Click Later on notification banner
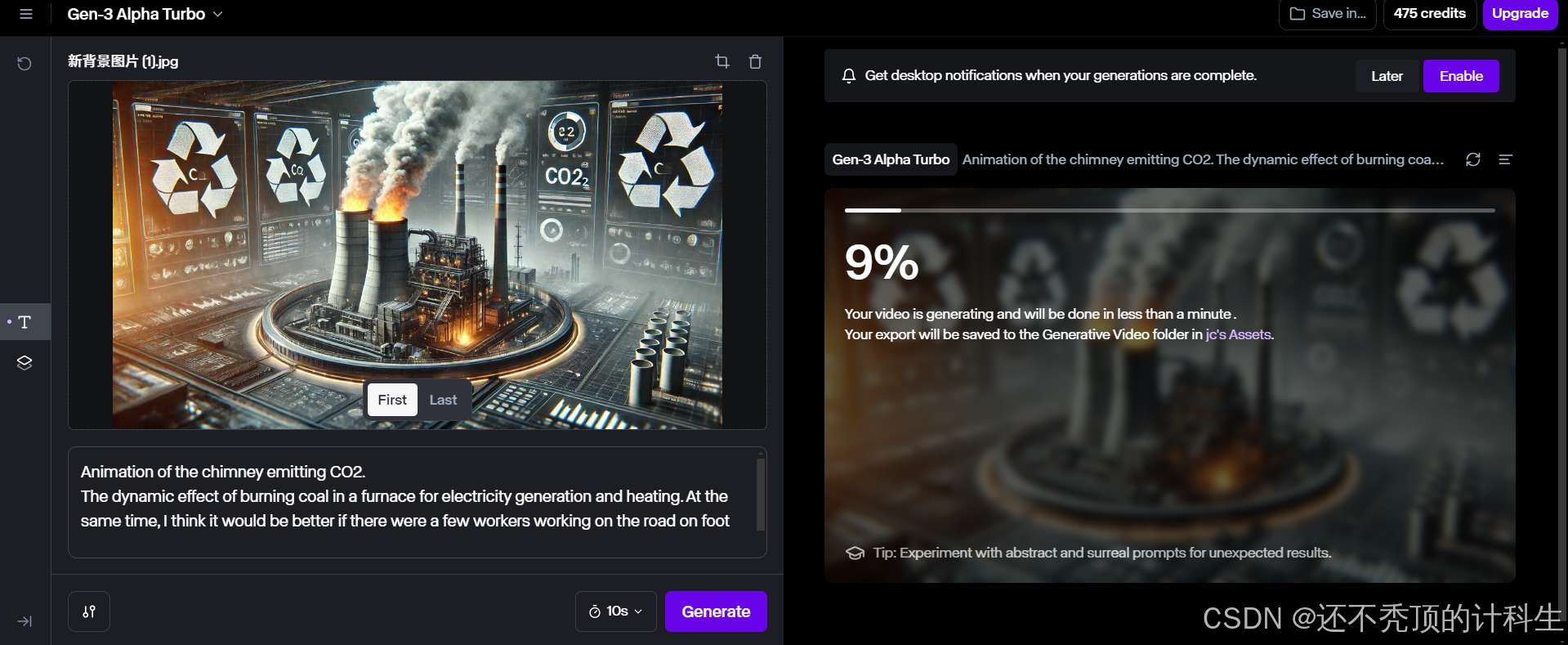Screen dimensions: 1568x645 coord(1387,76)
